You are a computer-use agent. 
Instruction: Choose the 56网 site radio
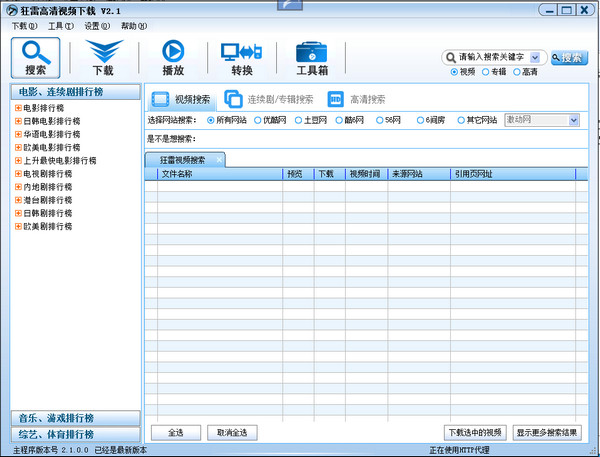(380, 120)
